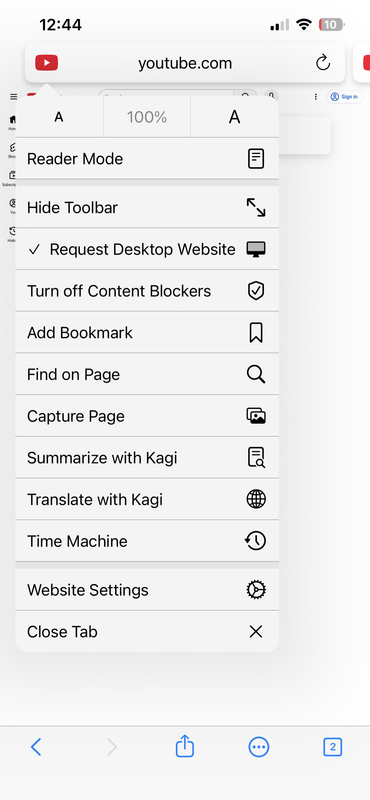The width and height of the screenshot is (370, 800).
Task: Open the tab switcher showing 2 tabs
Action: pyautogui.click(x=332, y=747)
